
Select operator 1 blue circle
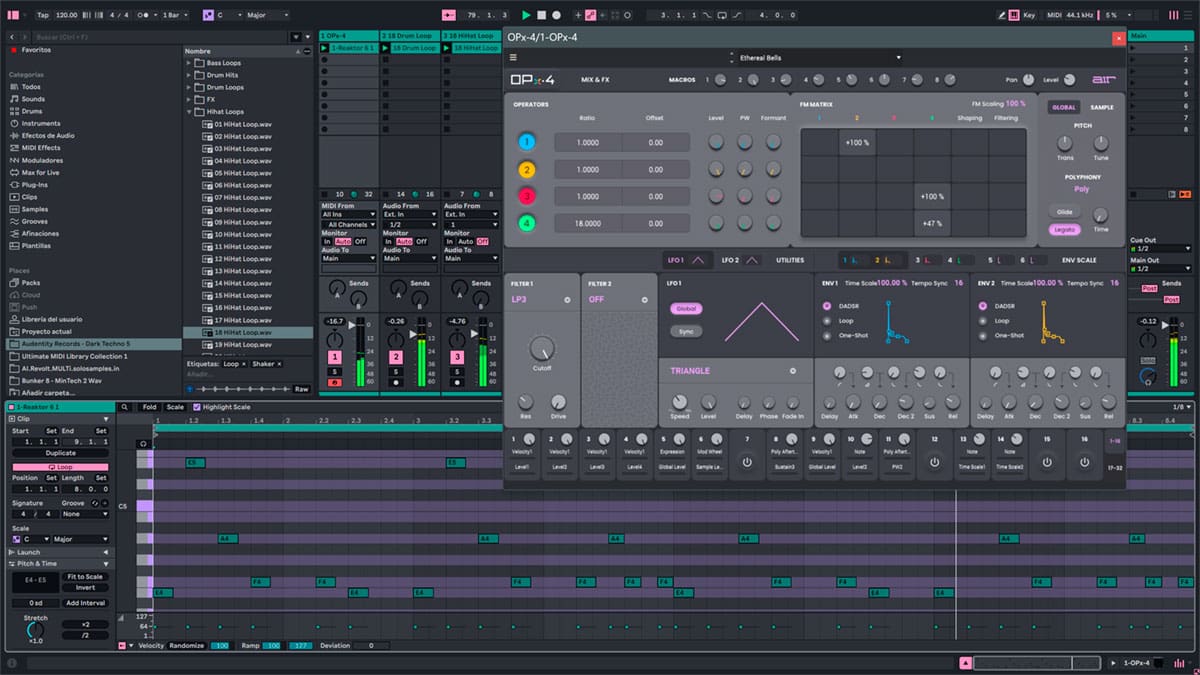526,142
